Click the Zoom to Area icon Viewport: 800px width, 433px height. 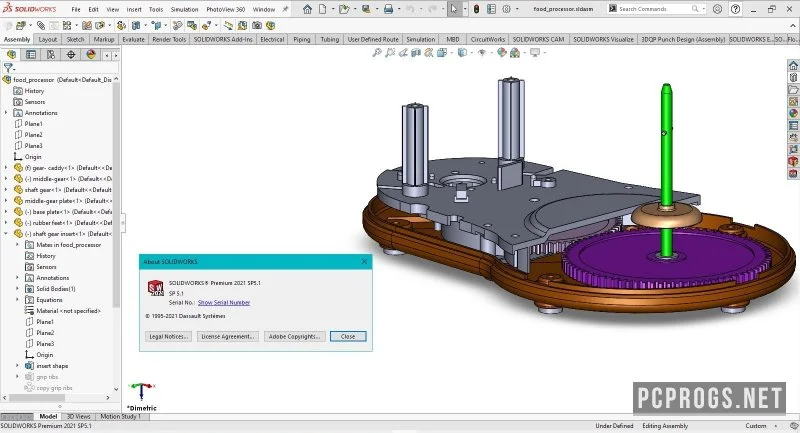pyautogui.click(x=390, y=53)
